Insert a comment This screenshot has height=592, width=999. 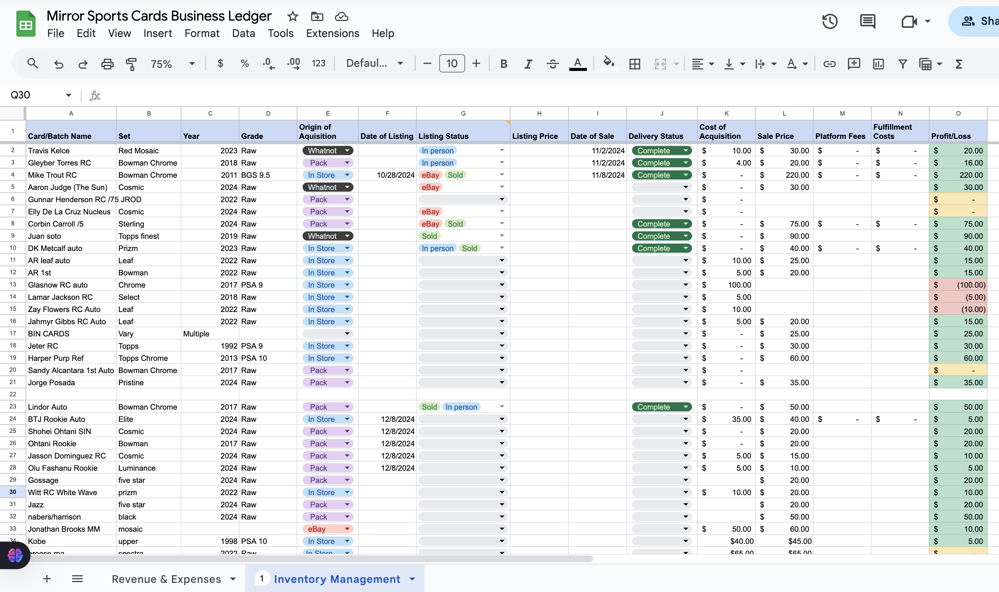tap(854, 64)
